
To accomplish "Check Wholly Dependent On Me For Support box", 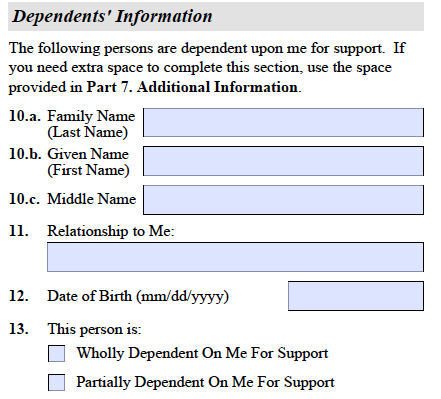I will [56, 353].
